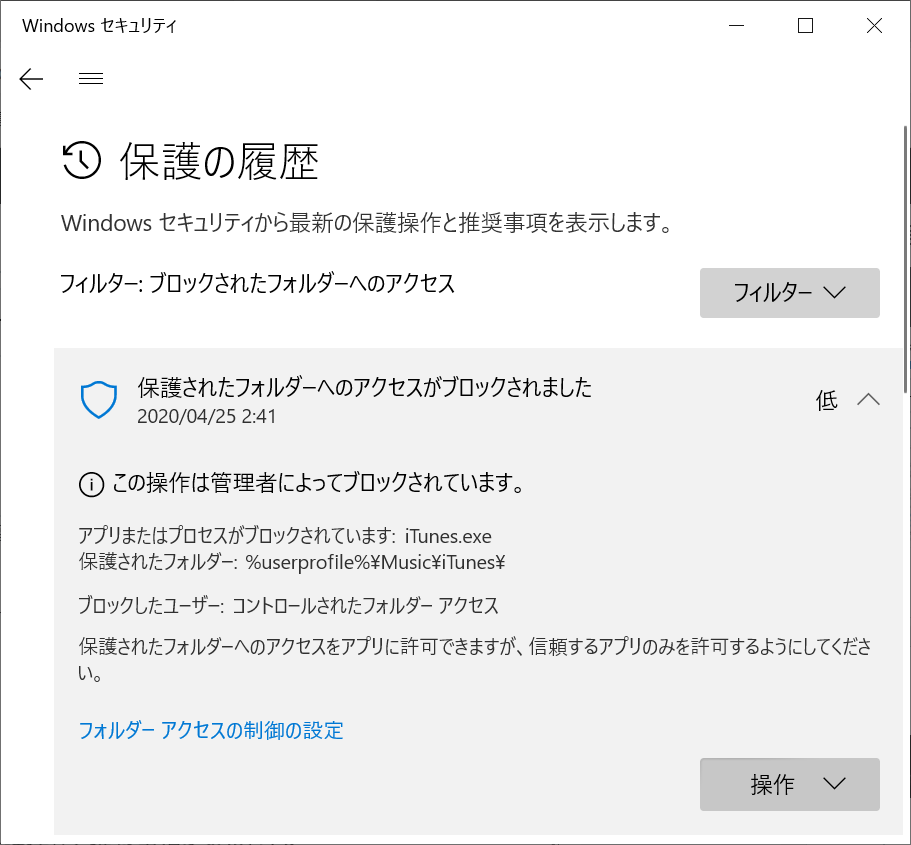
Task: Open フォルダー アクセスの制御の設定 link
Action: click(211, 731)
